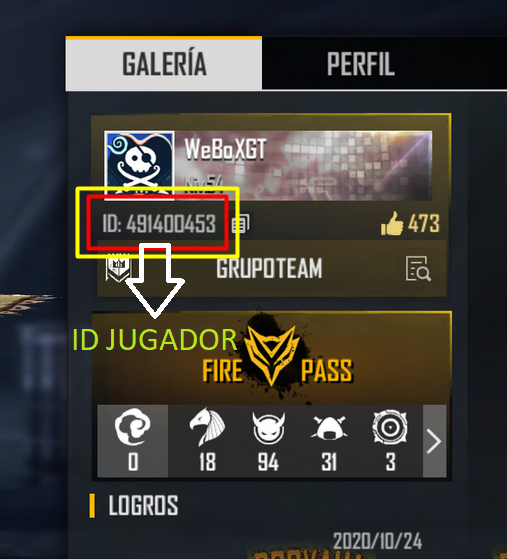Click the thumbs-up like icon
Screen dimensions: 507x559
point(392,224)
